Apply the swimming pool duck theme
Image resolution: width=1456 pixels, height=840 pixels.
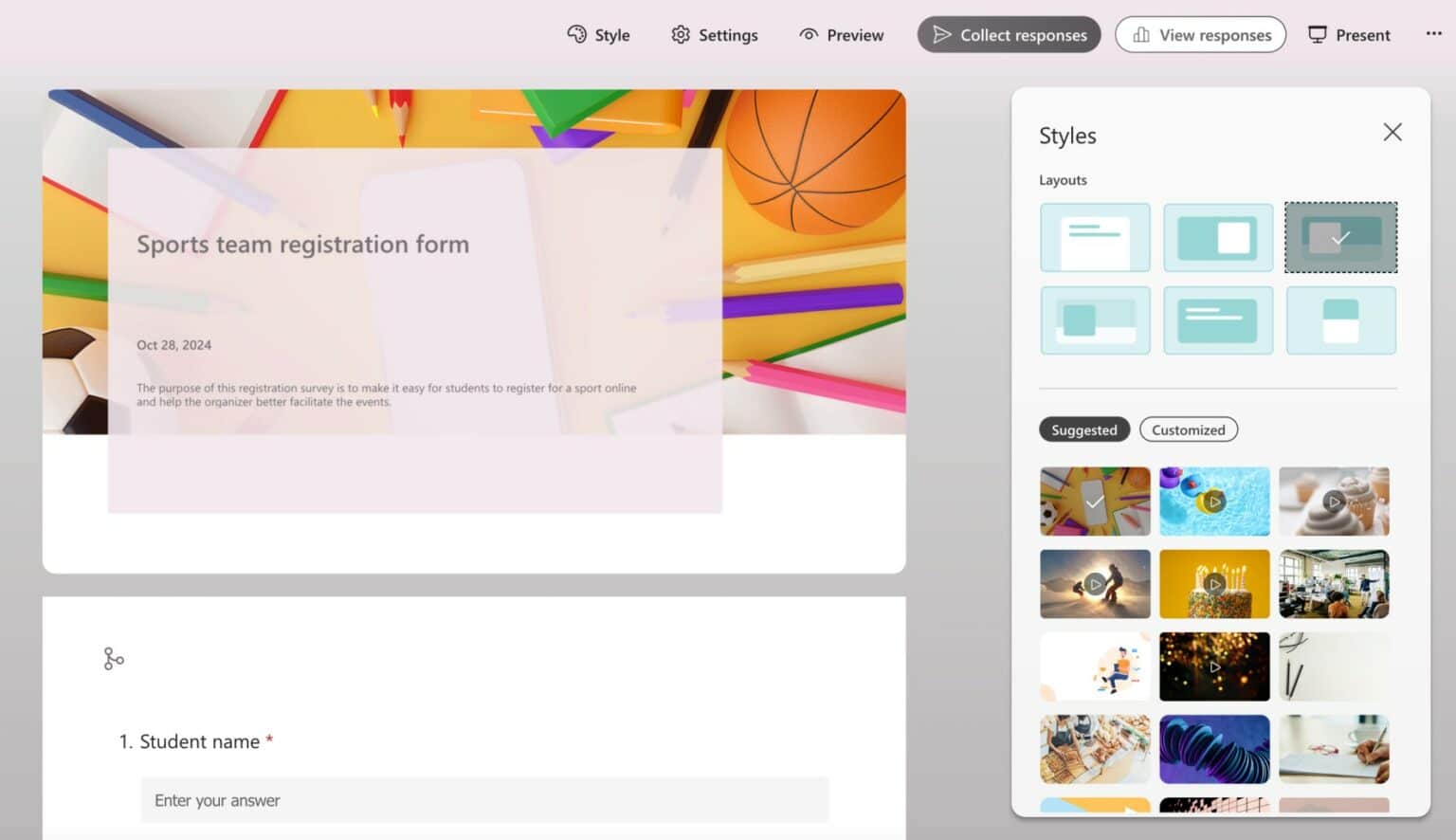click(1214, 502)
